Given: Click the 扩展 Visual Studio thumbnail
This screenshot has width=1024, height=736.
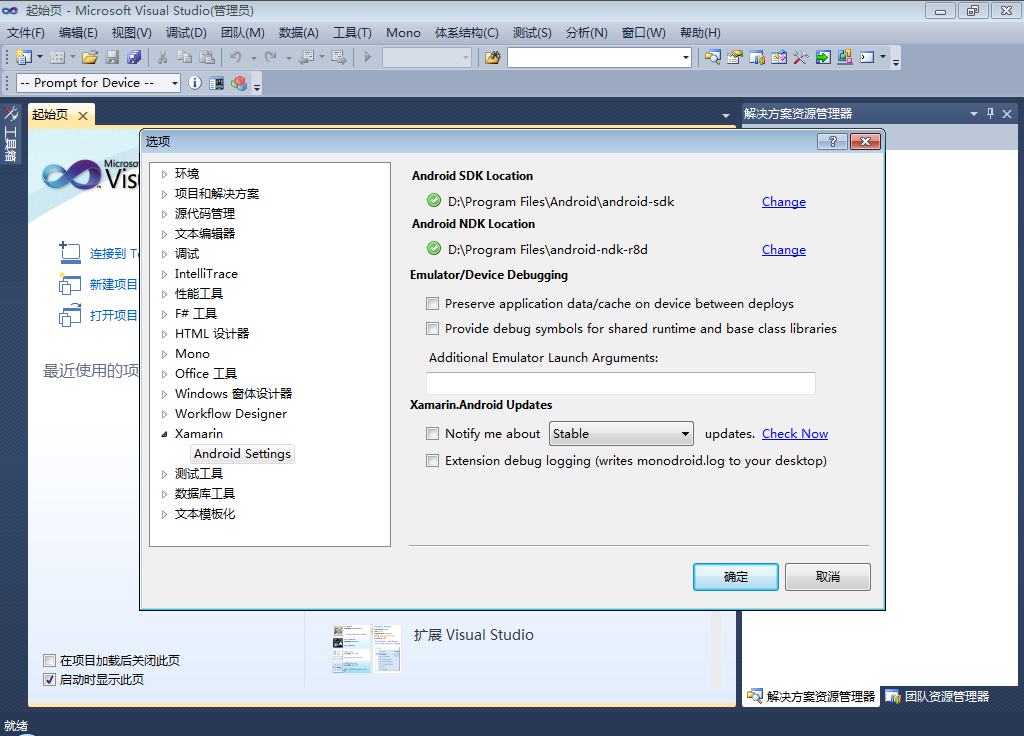Looking at the screenshot, I should [366, 648].
